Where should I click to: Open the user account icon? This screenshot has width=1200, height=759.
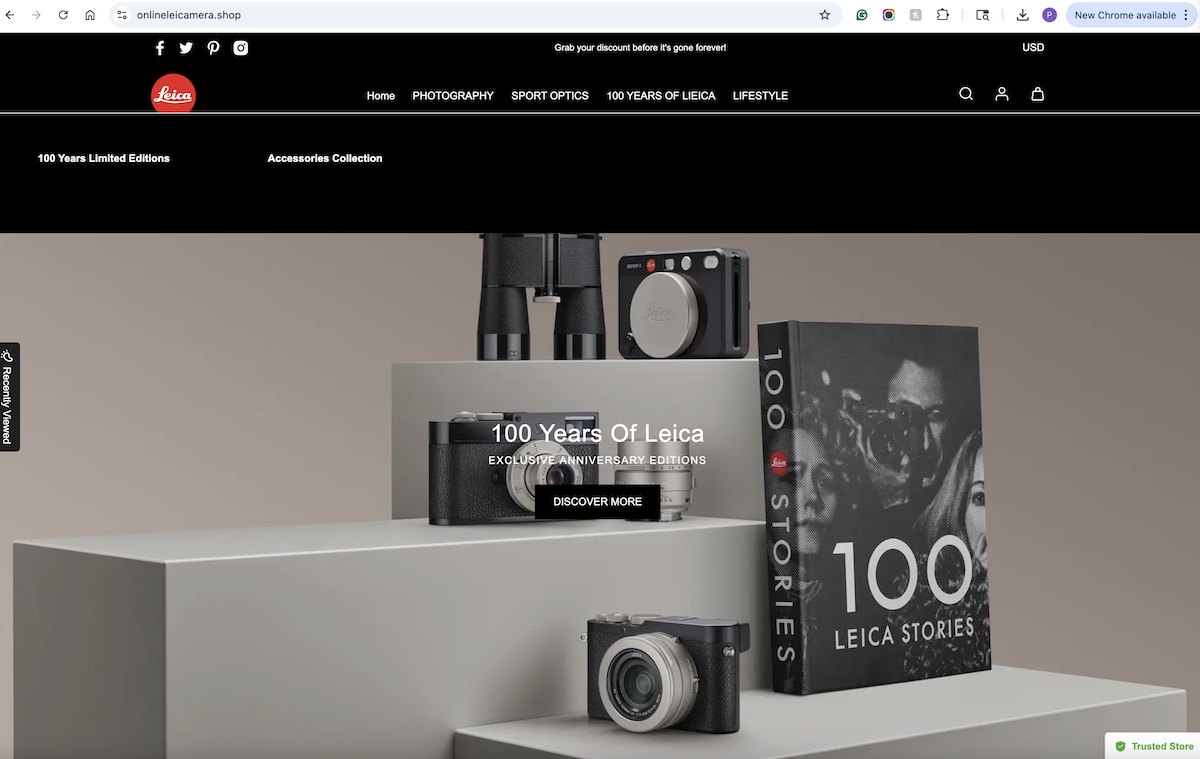point(1002,94)
